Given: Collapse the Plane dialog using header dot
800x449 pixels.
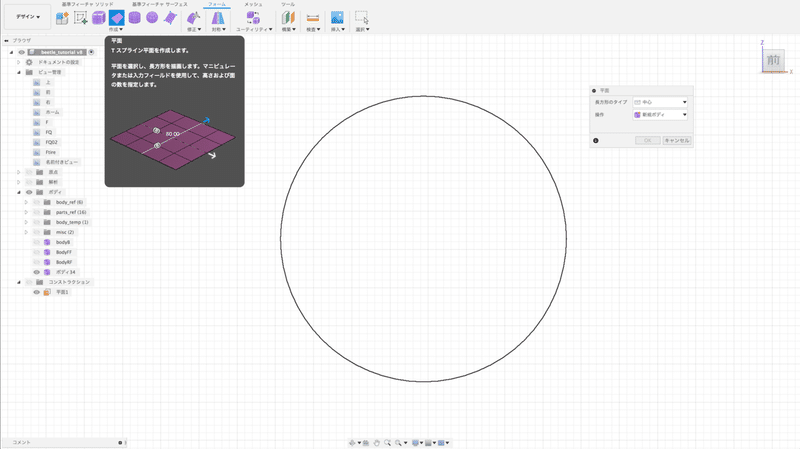Looking at the screenshot, I should (594, 91).
